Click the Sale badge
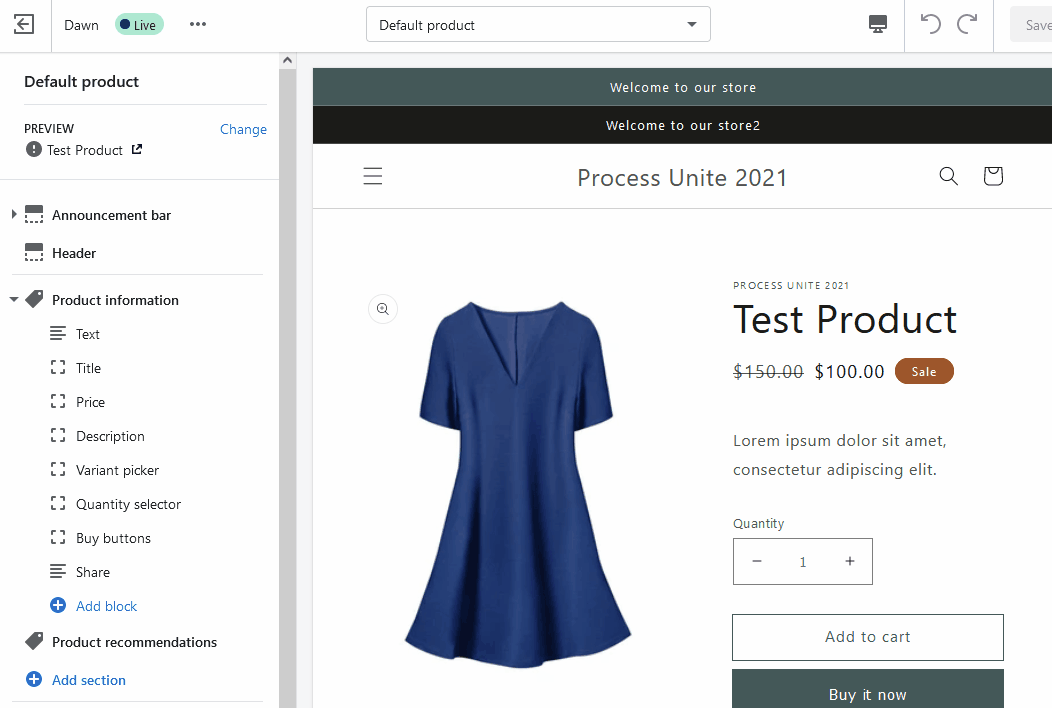Screen dimensions: 1052x708 [924, 371]
